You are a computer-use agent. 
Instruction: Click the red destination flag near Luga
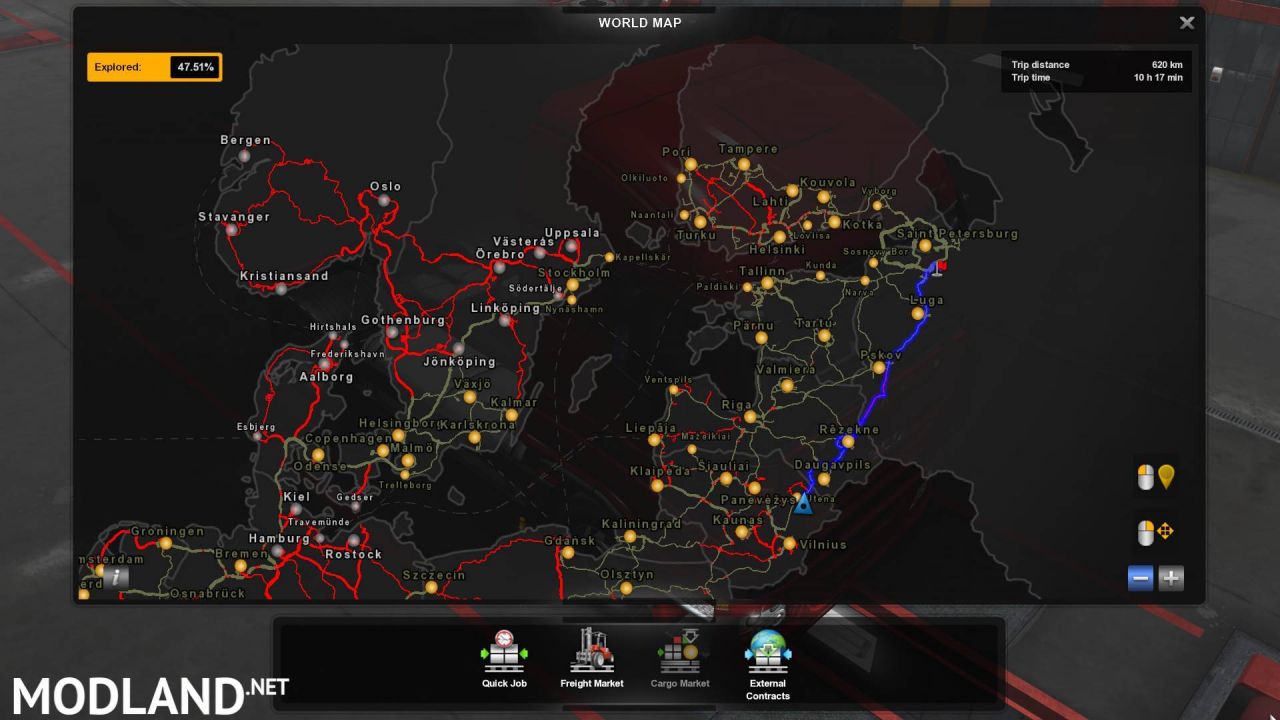click(940, 268)
